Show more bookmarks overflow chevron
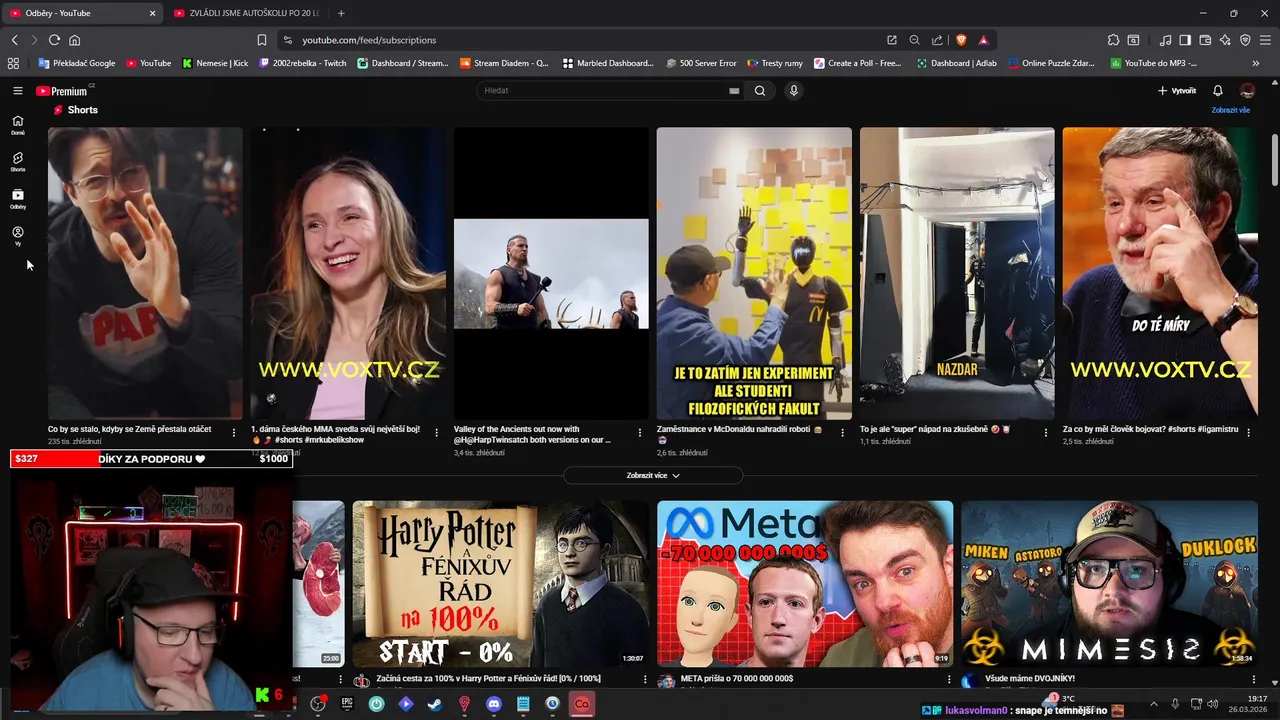Screen dimensions: 1280x720 (x=1256, y=63)
